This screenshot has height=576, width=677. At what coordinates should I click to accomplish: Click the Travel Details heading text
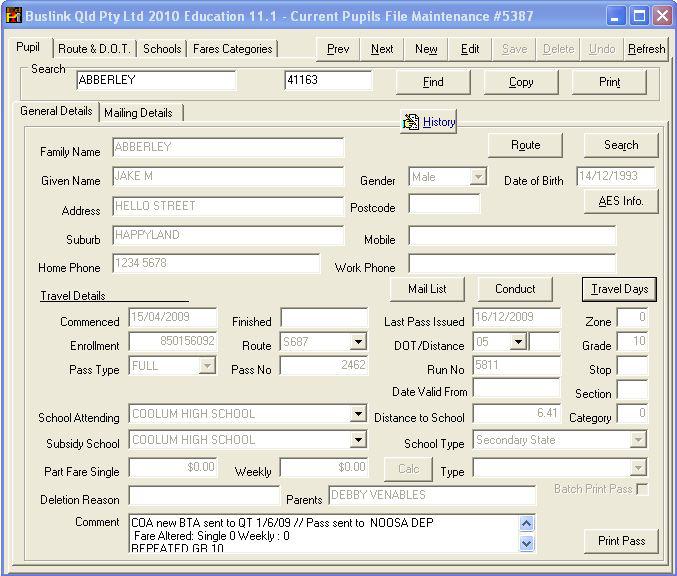[73, 296]
